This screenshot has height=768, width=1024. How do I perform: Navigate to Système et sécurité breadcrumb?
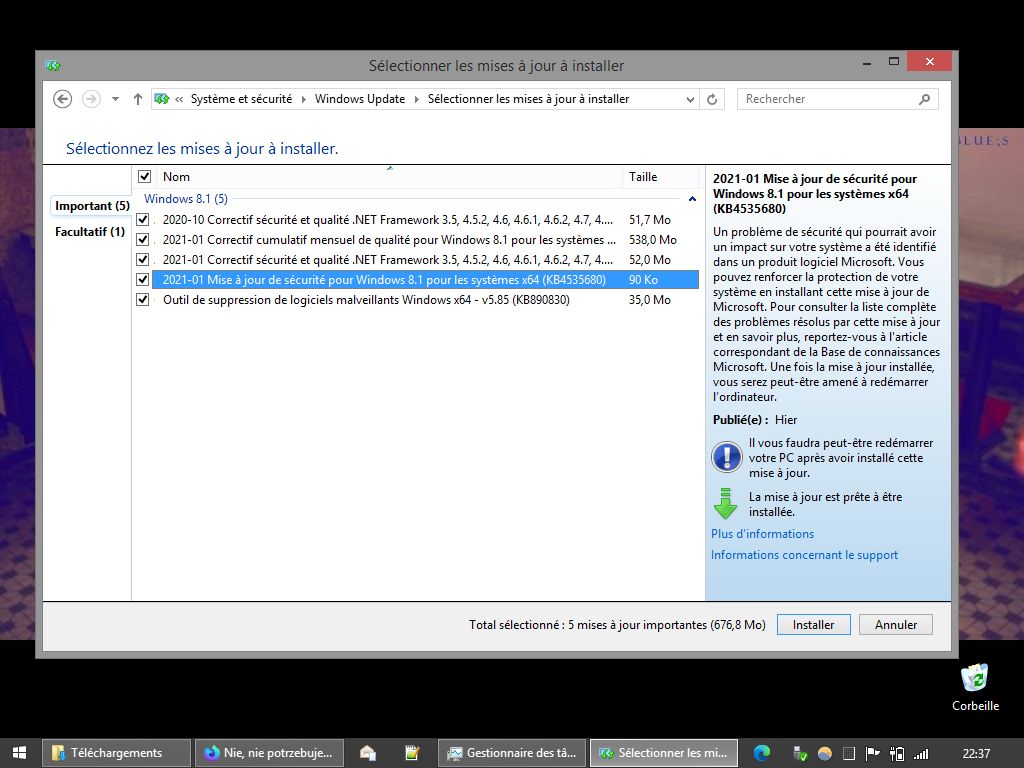241,99
